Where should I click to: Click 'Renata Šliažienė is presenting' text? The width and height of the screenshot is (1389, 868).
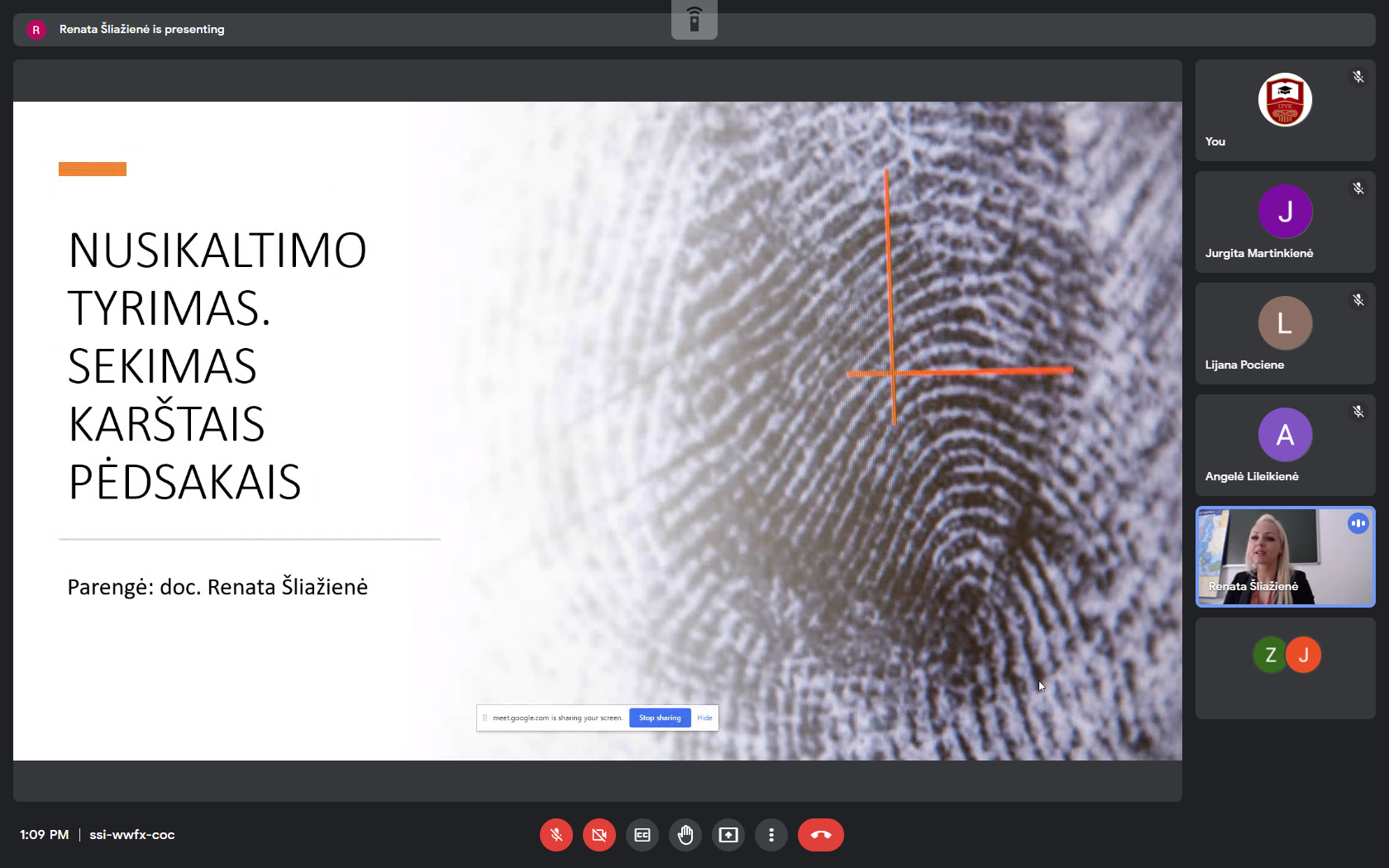[141, 29]
